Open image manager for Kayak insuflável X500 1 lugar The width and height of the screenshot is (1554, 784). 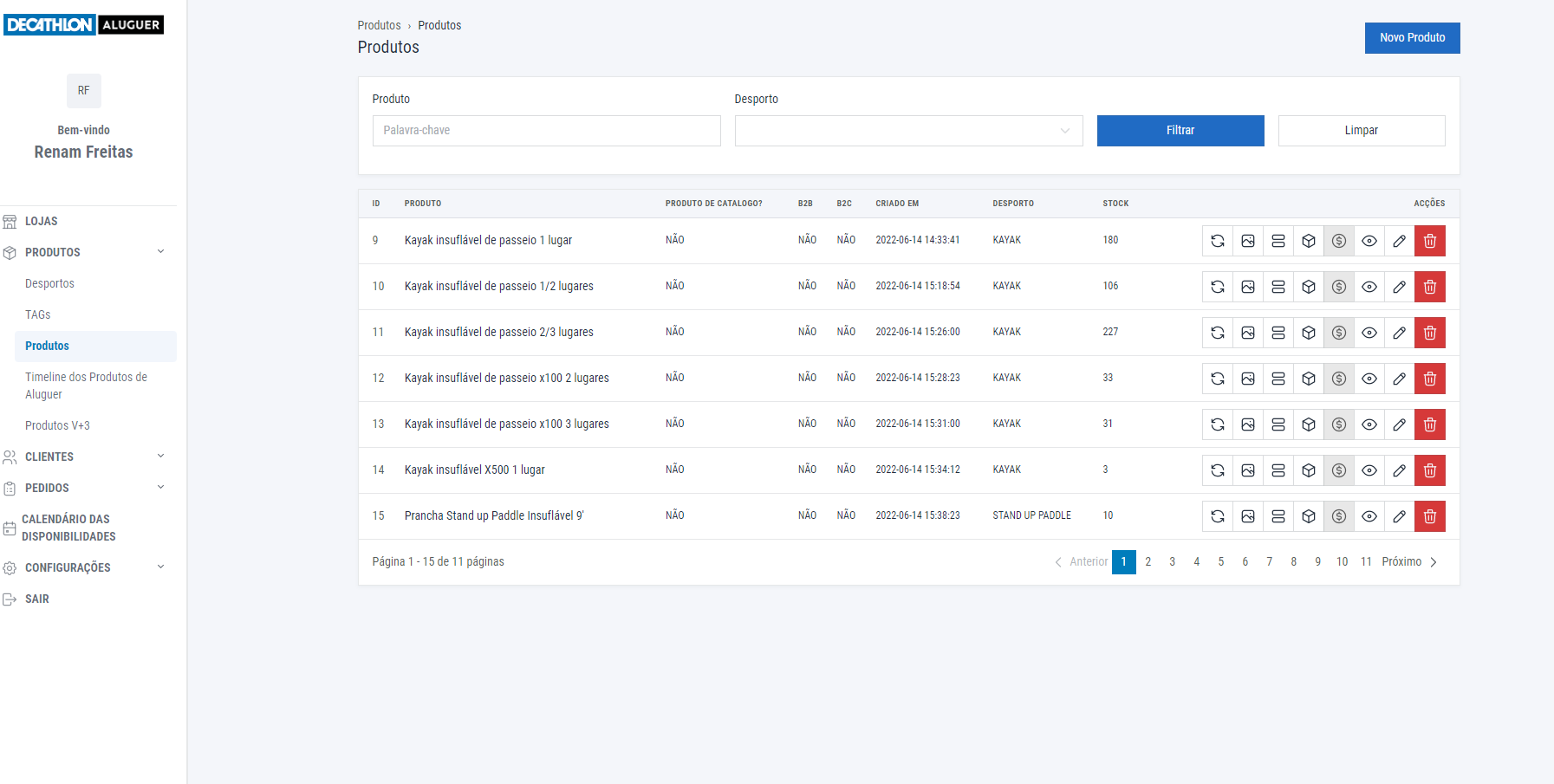(x=1248, y=470)
